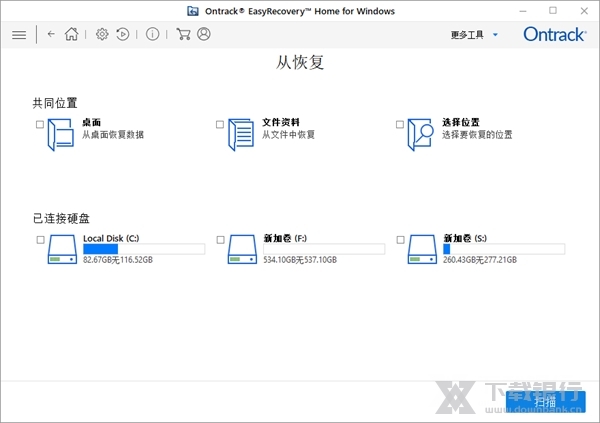
Task: Open settings gear icon
Action: (x=102, y=34)
